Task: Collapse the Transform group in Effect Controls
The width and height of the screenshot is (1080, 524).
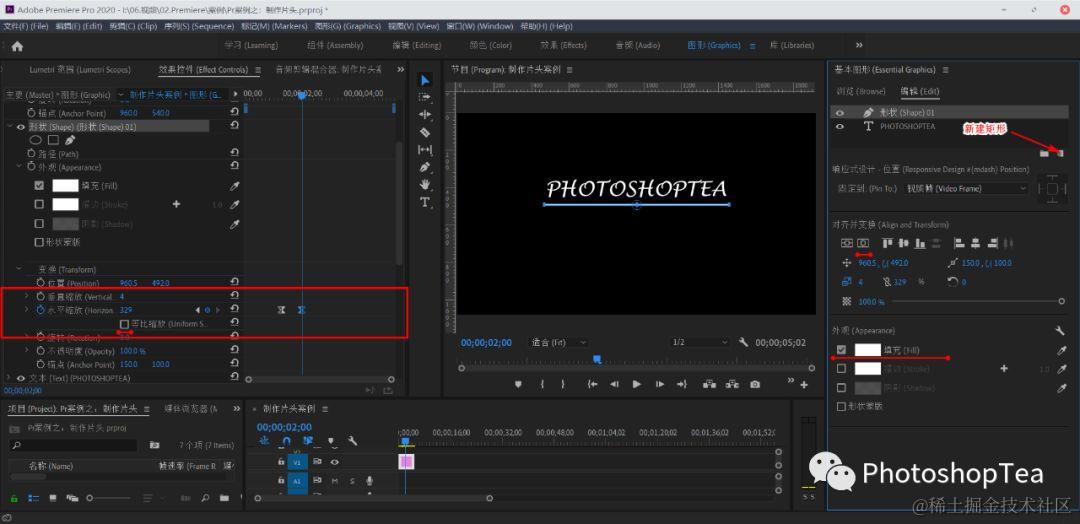Action: click(x=19, y=269)
